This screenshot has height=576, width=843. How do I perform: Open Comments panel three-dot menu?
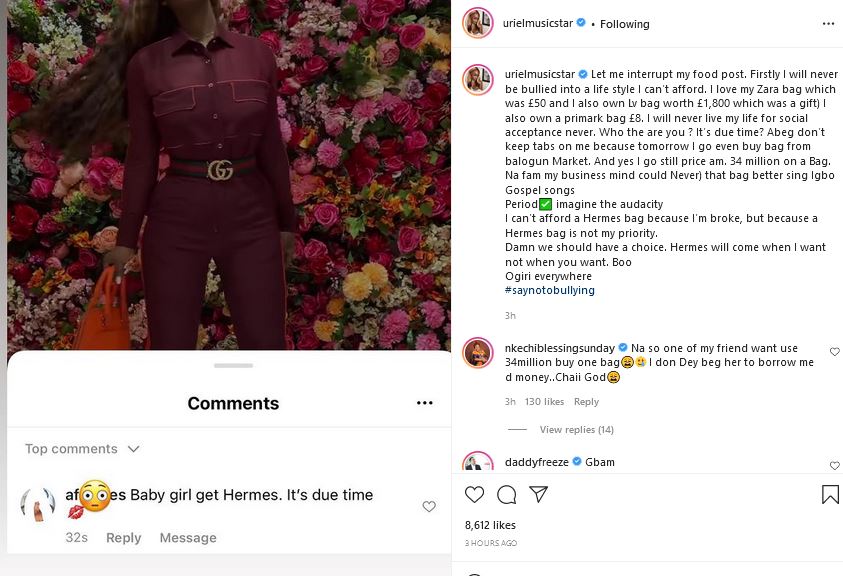[425, 403]
